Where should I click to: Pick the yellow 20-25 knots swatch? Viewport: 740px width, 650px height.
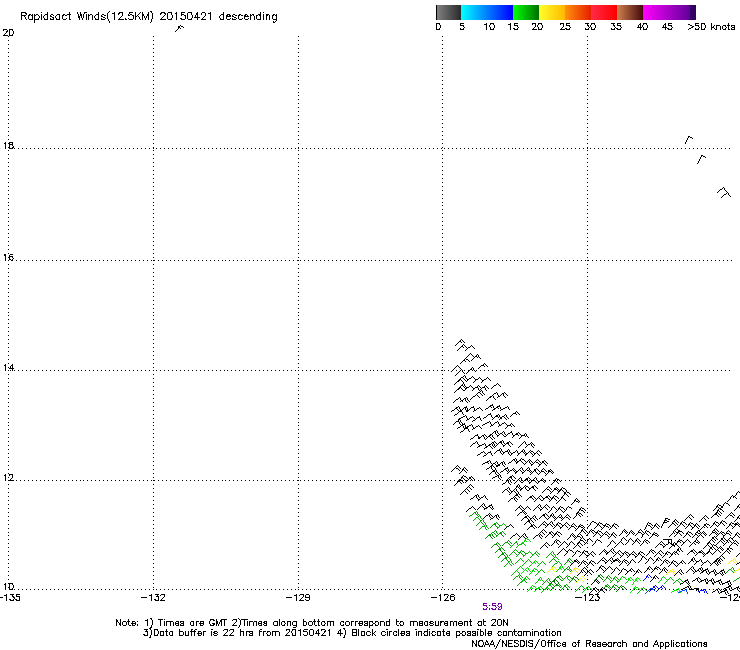pos(552,12)
